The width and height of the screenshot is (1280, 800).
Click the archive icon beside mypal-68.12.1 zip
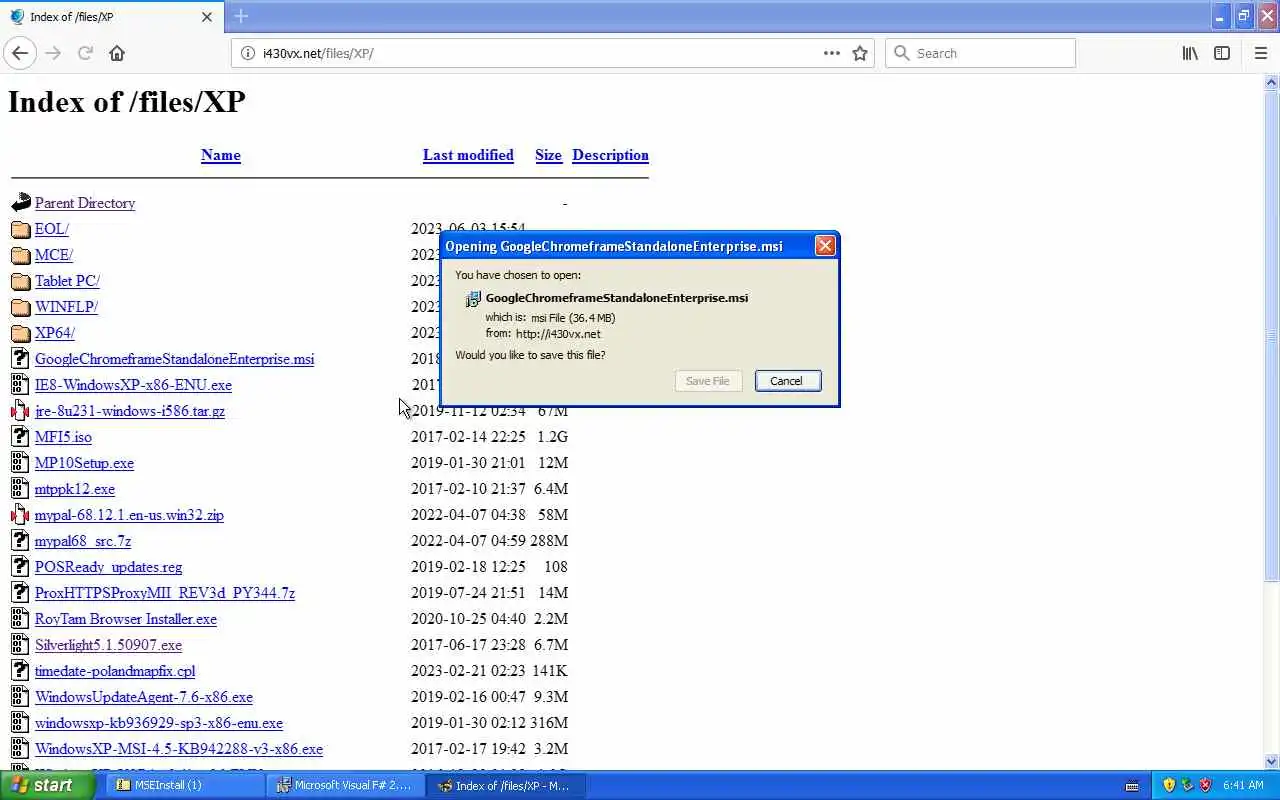click(21, 515)
